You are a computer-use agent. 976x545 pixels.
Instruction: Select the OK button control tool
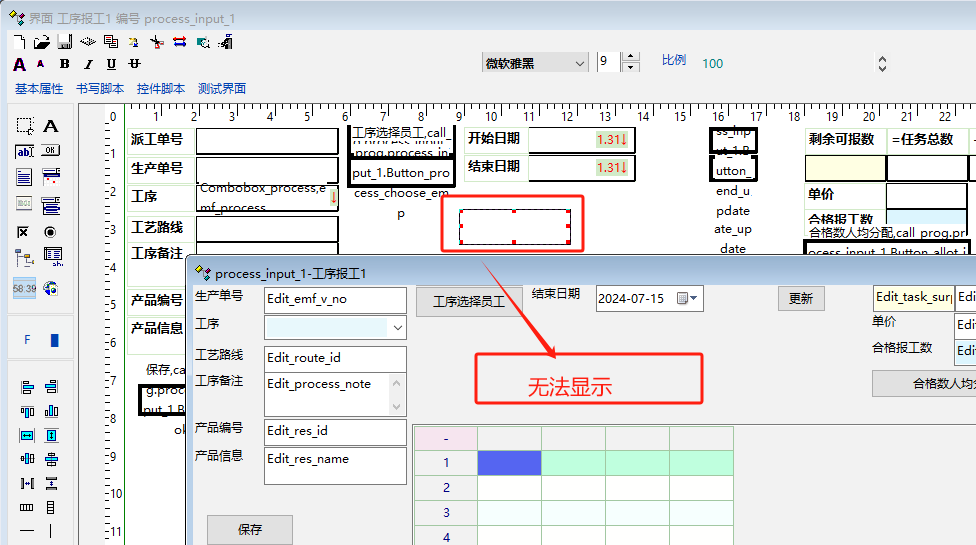[50, 152]
